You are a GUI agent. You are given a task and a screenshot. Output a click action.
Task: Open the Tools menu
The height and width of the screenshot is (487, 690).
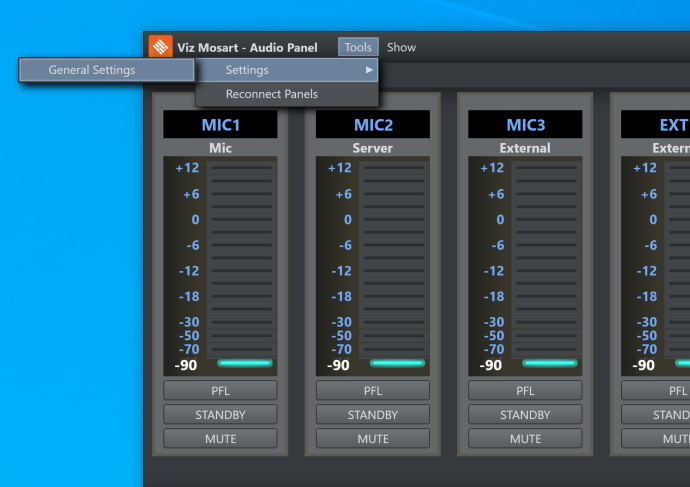[358, 47]
